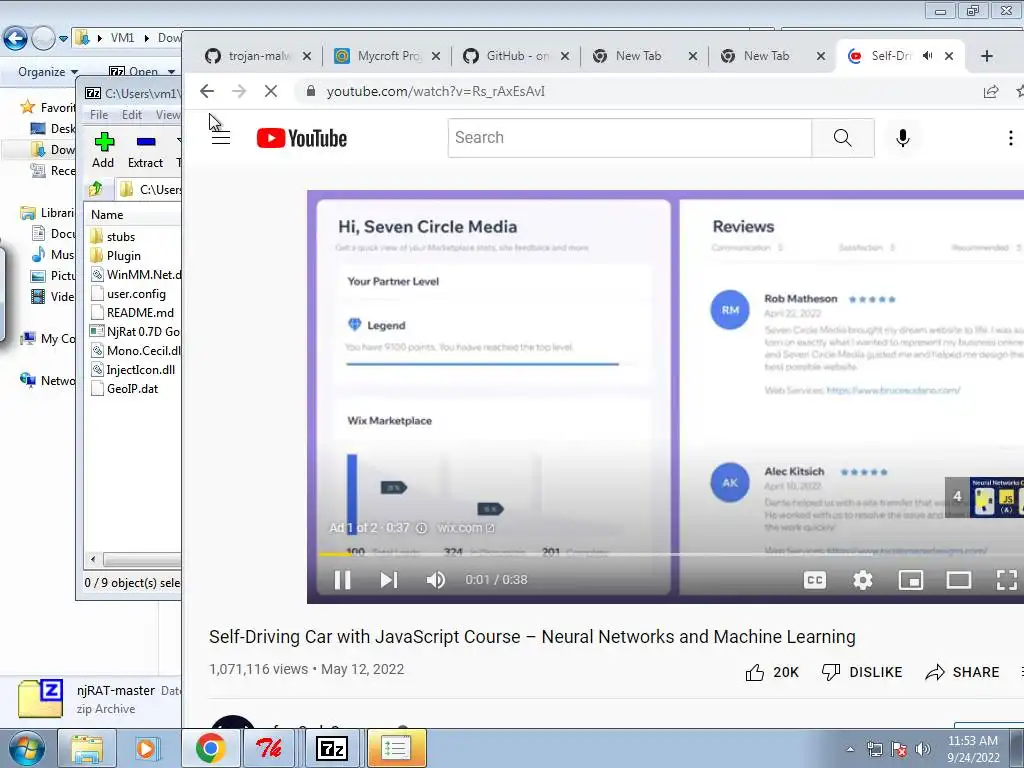Click the ad info icon
Viewport: 1024px width, 768px height.
pyautogui.click(x=422, y=528)
